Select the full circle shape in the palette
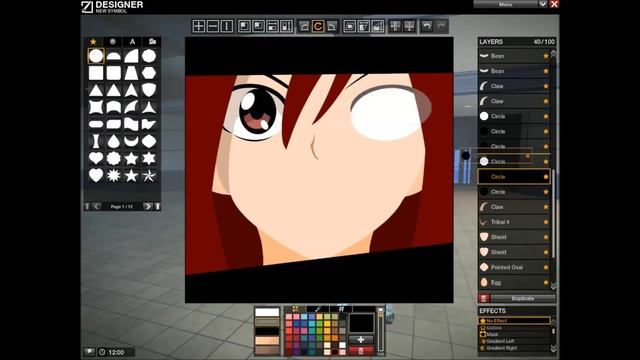 (x=96, y=56)
